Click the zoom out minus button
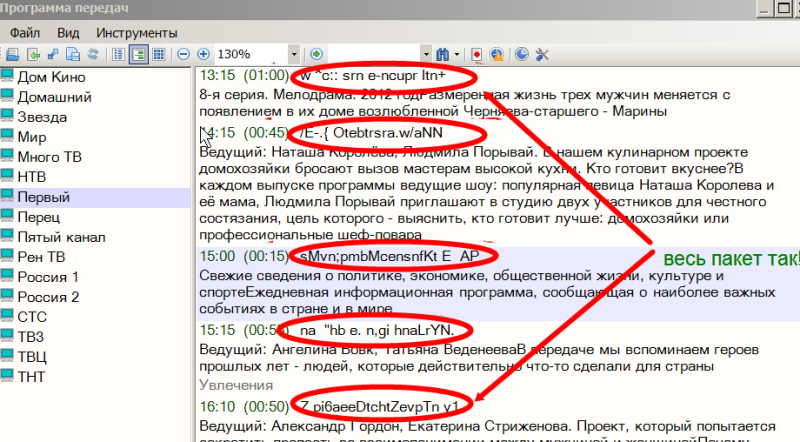800x442 pixels. [x=184, y=53]
